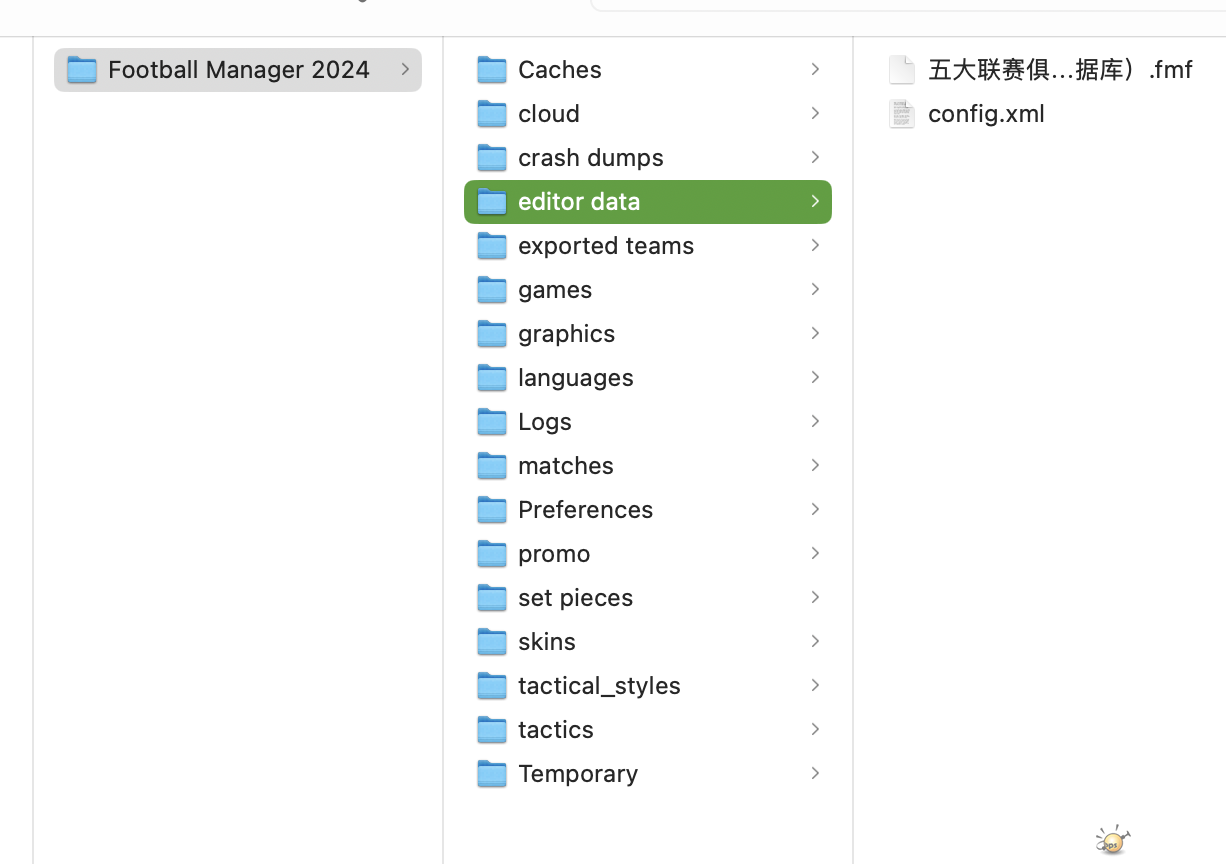
Task: Click the Caches folder icon
Action: coord(491,70)
